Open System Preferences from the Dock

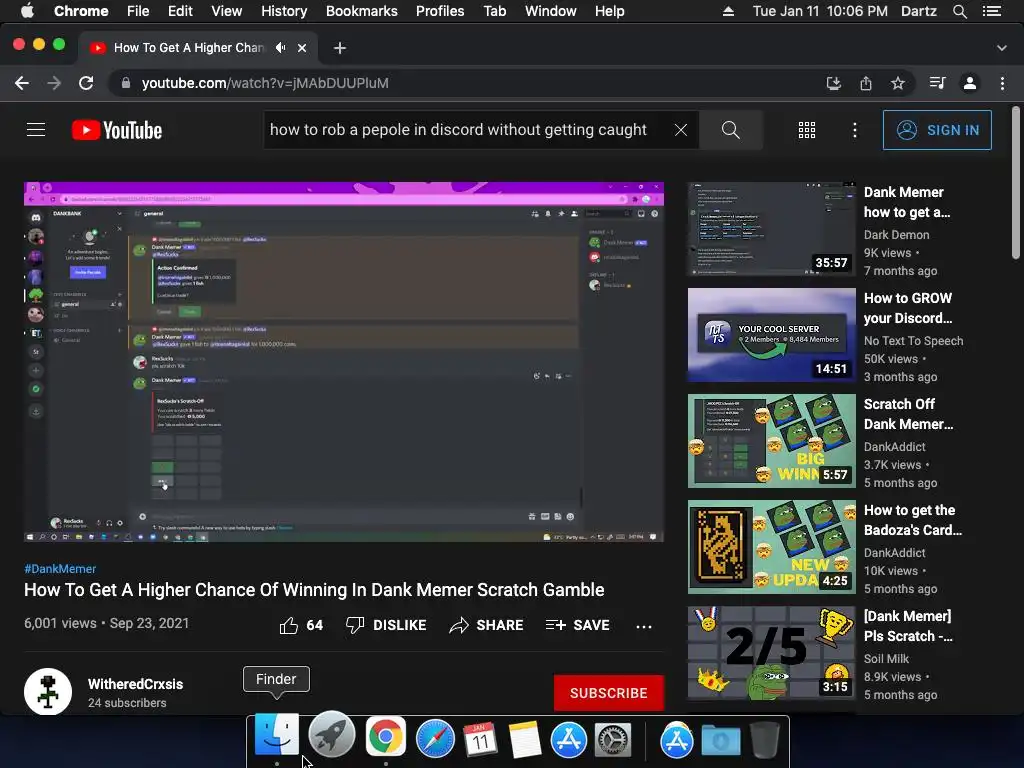[x=613, y=739]
